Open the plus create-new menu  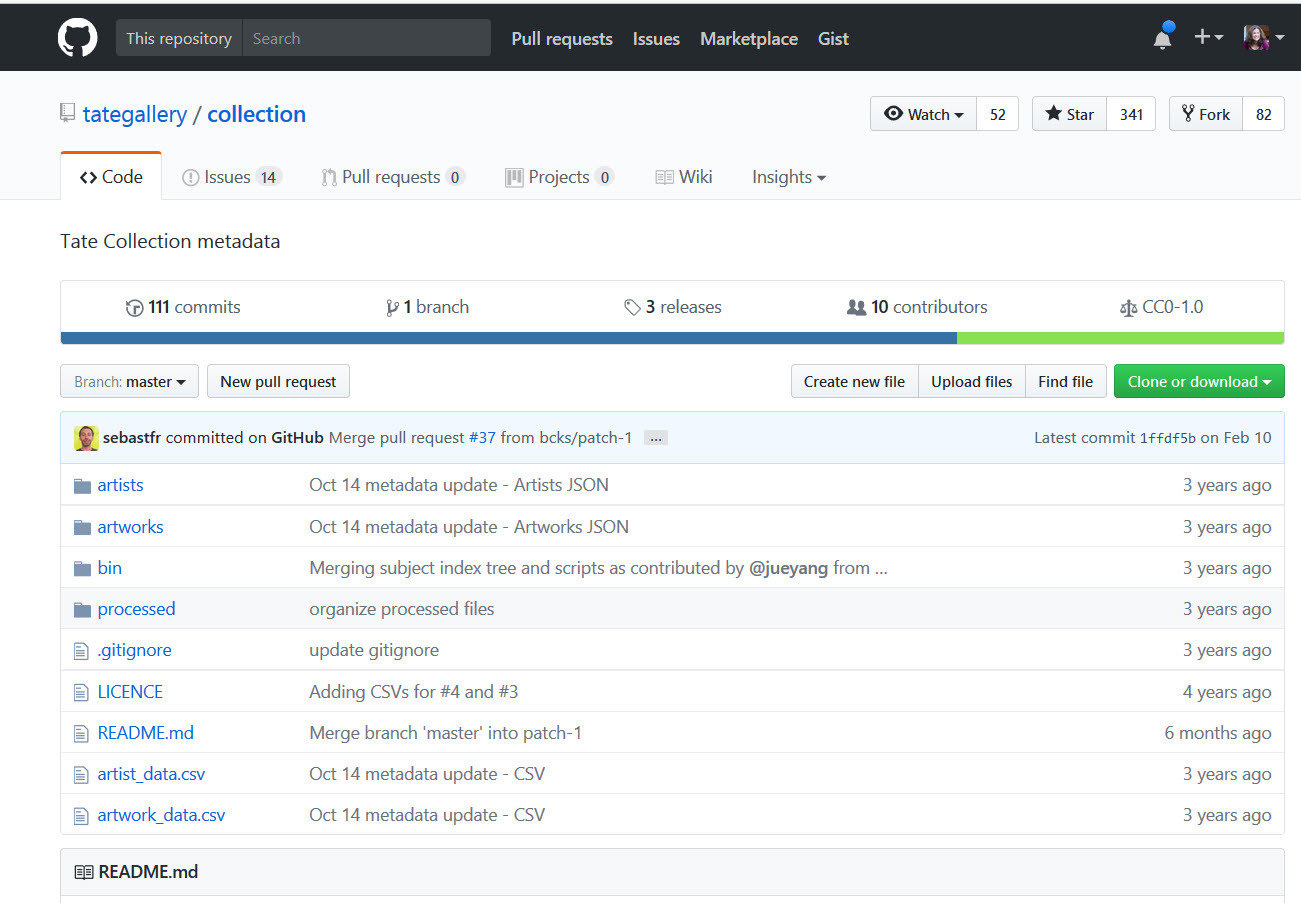pyautogui.click(x=1209, y=37)
